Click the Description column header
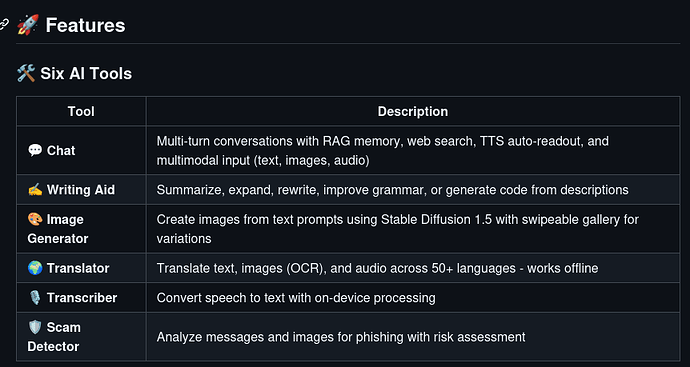Viewport: 690px width, 367px height. coord(413,111)
